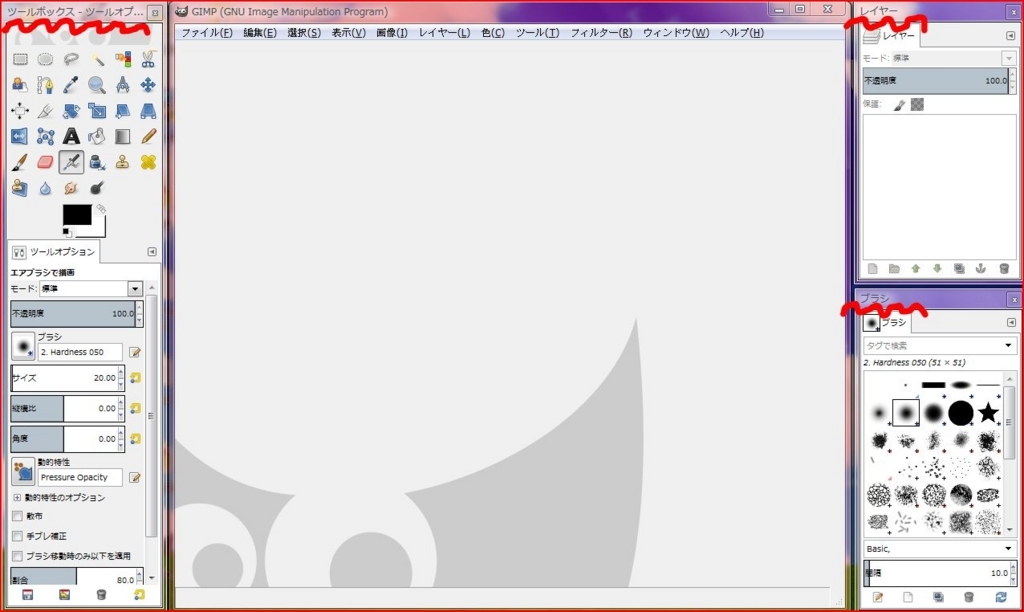This screenshot has height=612, width=1024.
Task: Reset size to brush native size
Action: point(135,378)
